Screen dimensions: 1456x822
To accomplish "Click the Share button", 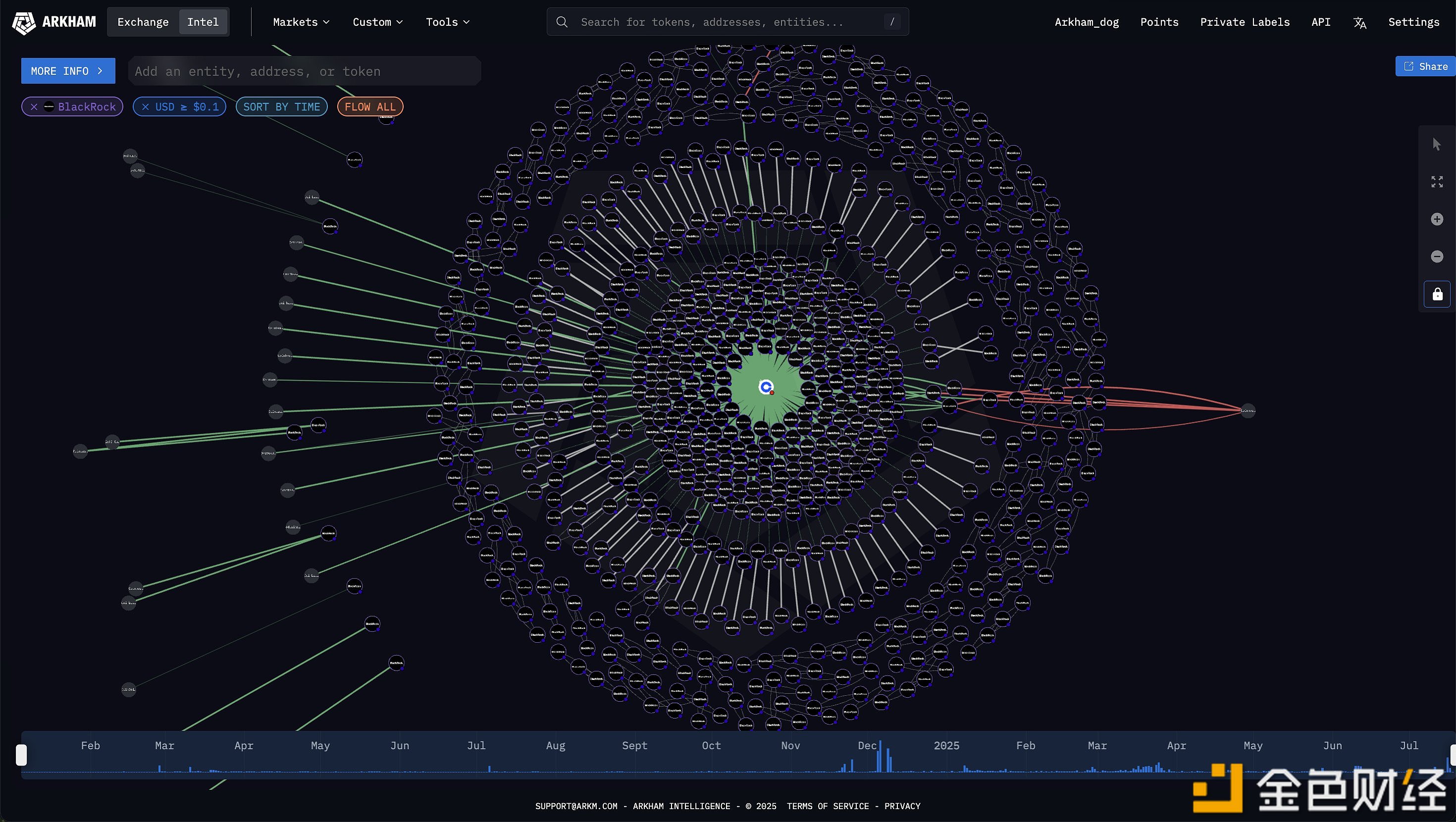I will (1425, 67).
